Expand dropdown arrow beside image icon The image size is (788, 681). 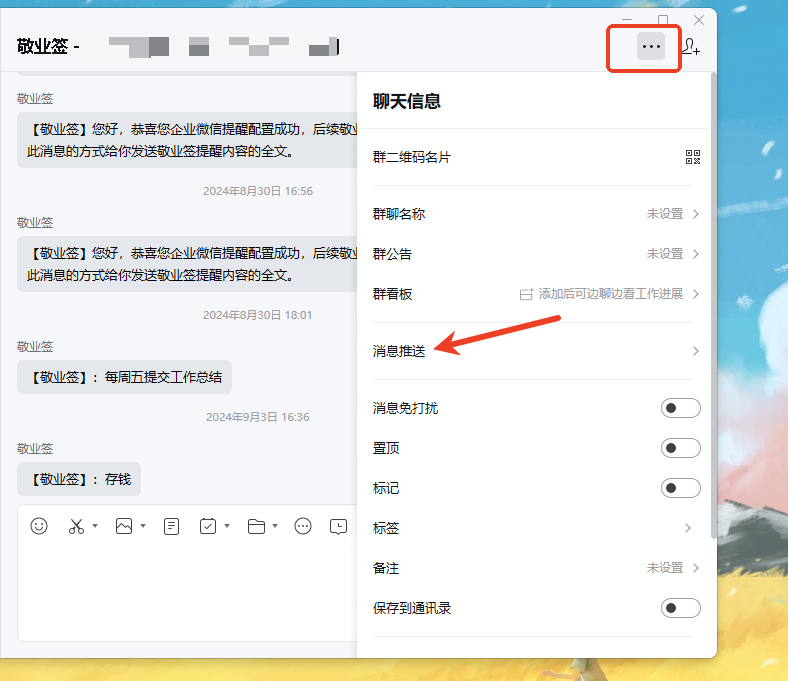[x=143, y=526]
